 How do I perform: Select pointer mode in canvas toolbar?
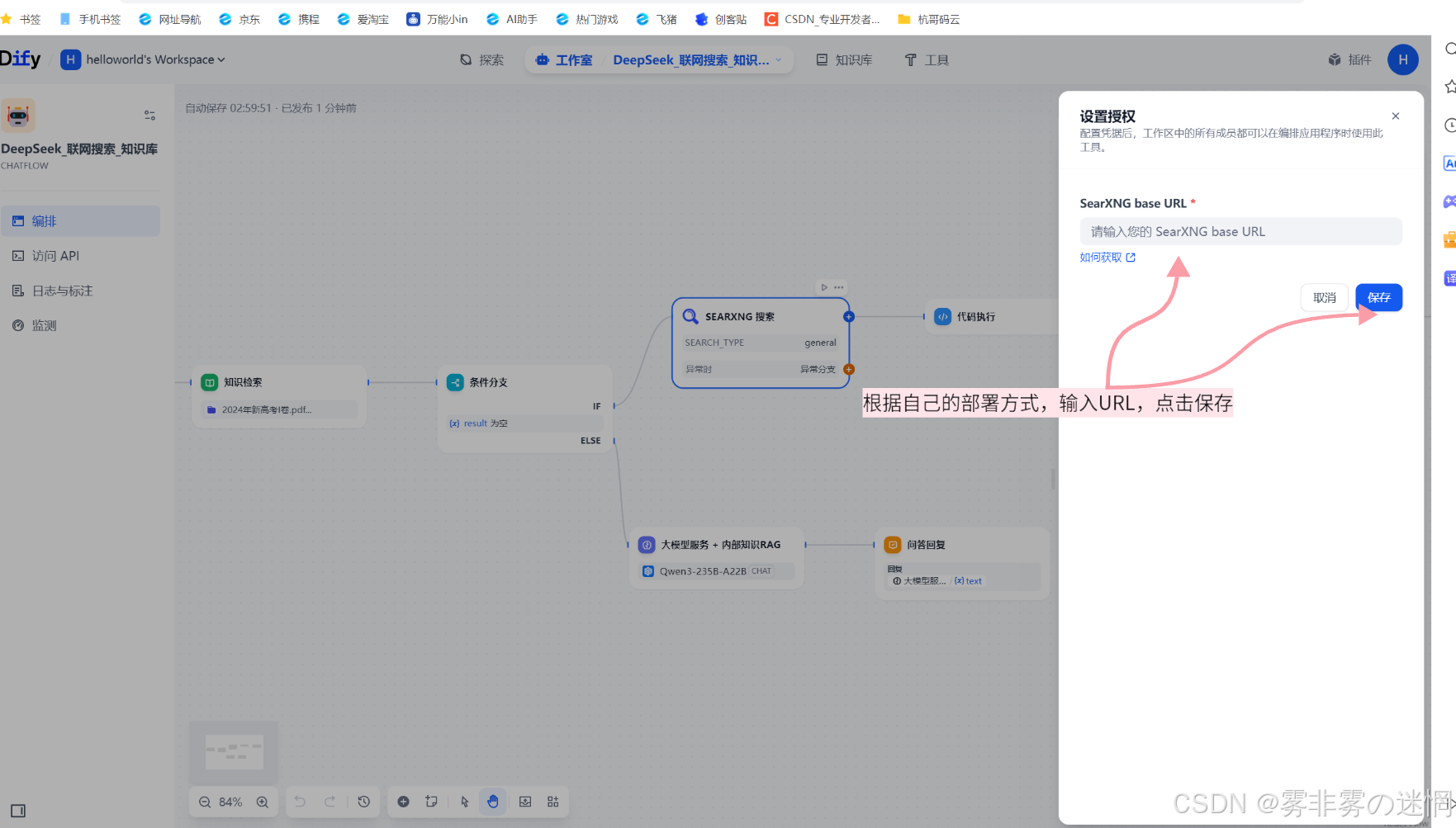coord(465,802)
